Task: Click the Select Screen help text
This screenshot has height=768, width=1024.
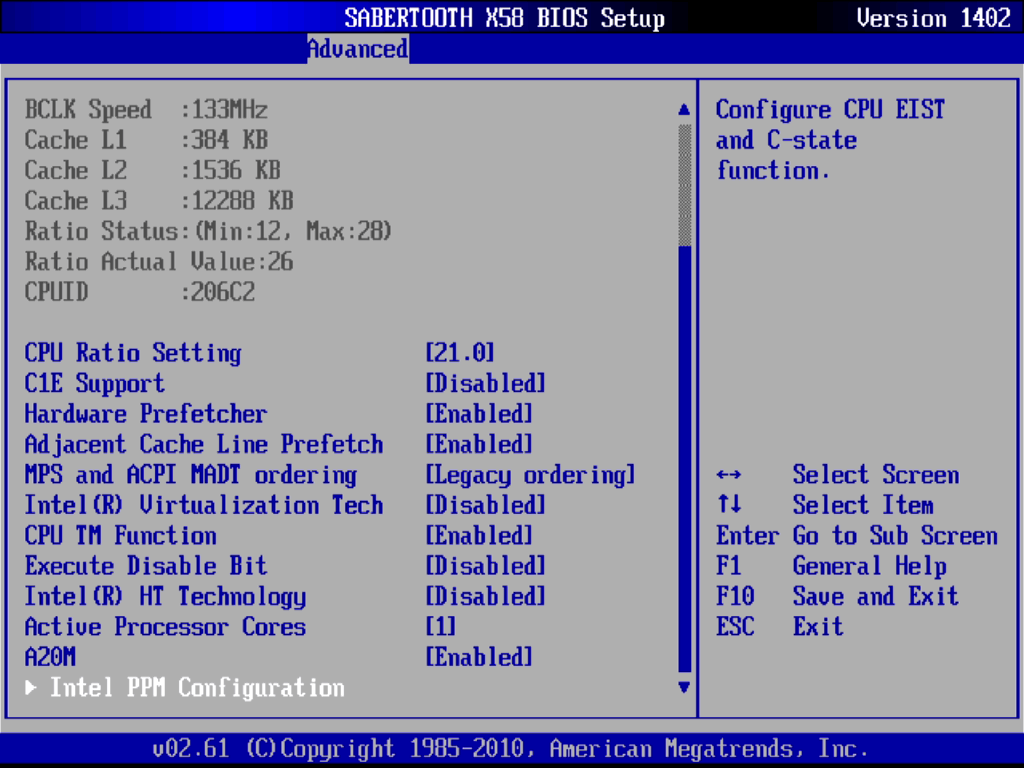Action: click(x=876, y=475)
